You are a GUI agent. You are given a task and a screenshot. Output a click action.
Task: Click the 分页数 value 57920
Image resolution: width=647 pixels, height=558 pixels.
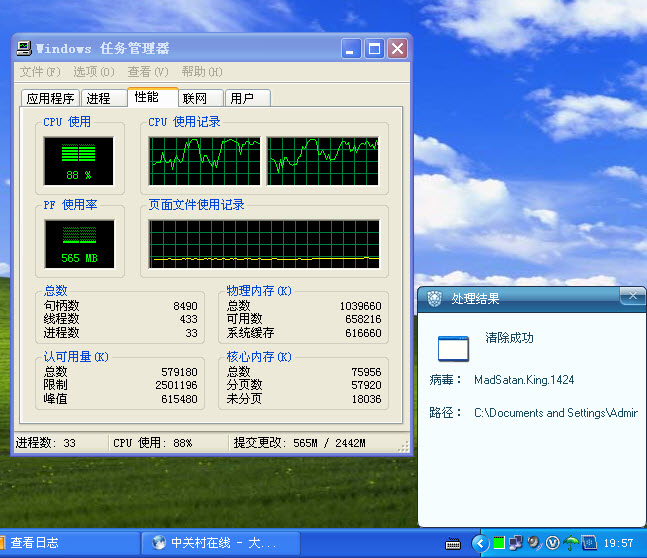pyautogui.click(x=366, y=385)
